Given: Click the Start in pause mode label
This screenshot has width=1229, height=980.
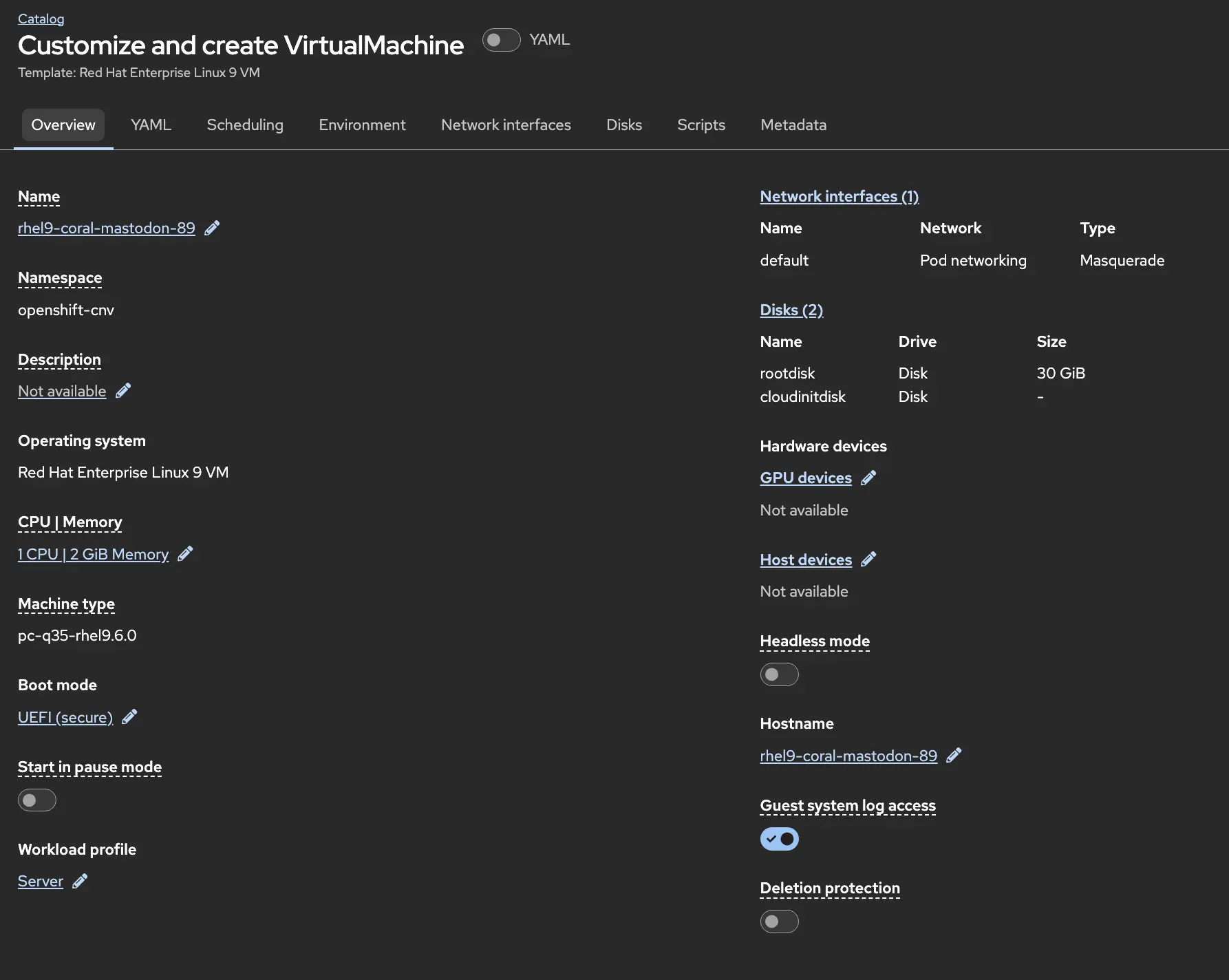Looking at the screenshot, I should (89, 767).
